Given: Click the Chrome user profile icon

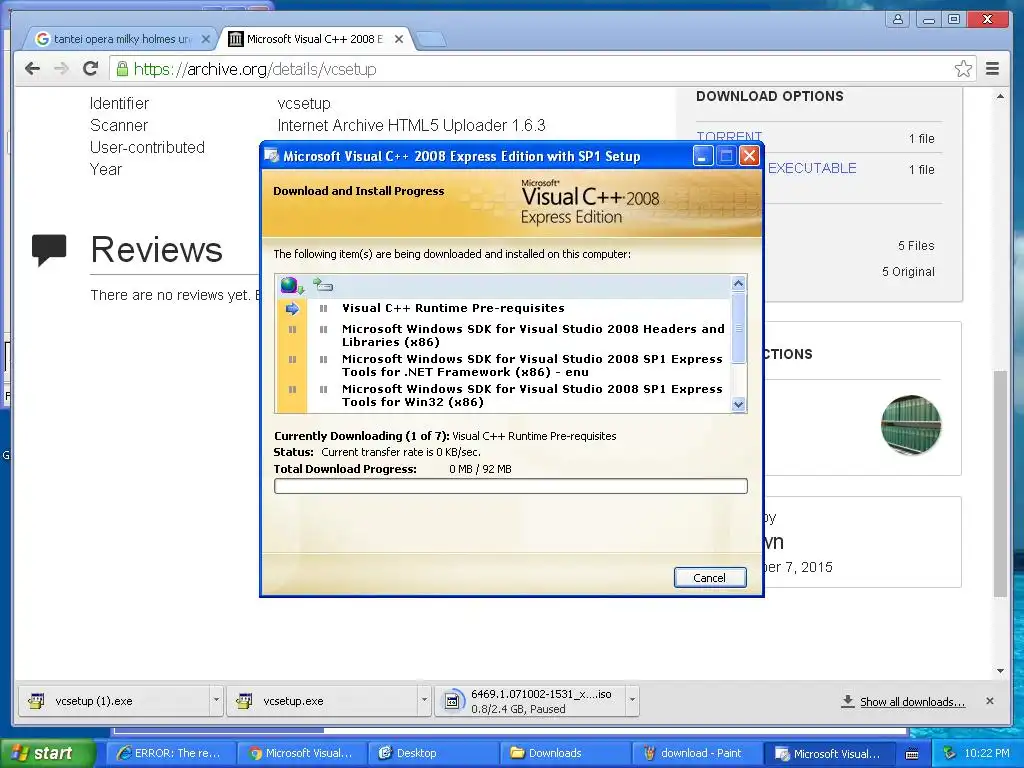Looking at the screenshot, I should (898, 19).
